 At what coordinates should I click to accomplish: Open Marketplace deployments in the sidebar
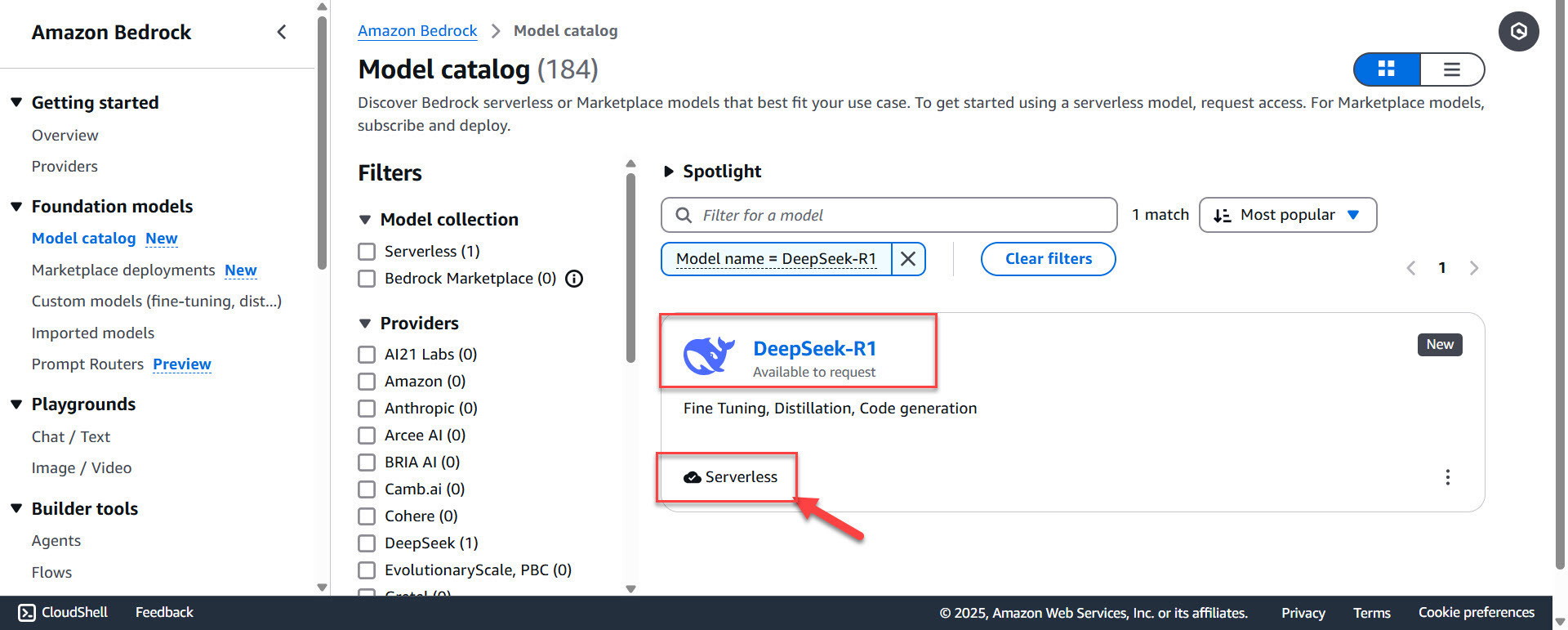click(x=123, y=270)
